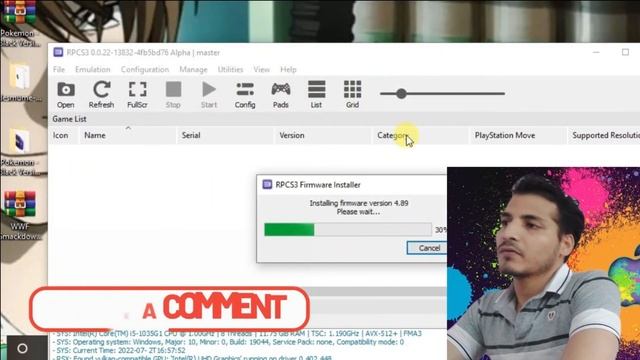Open the Configuration menu
The height and width of the screenshot is (360, 640).
coord(145,69)
